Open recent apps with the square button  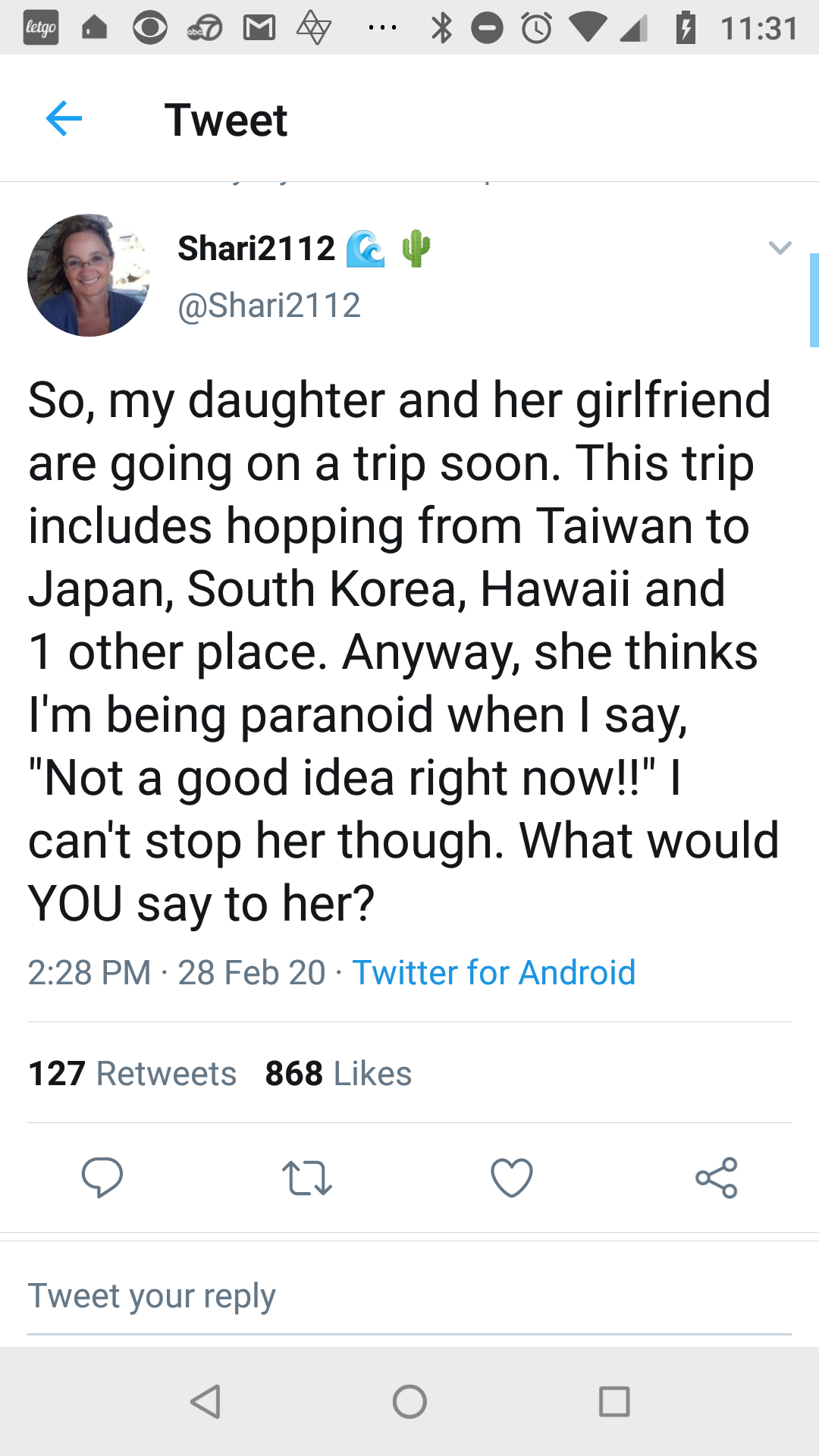[x=614, y=1401]
